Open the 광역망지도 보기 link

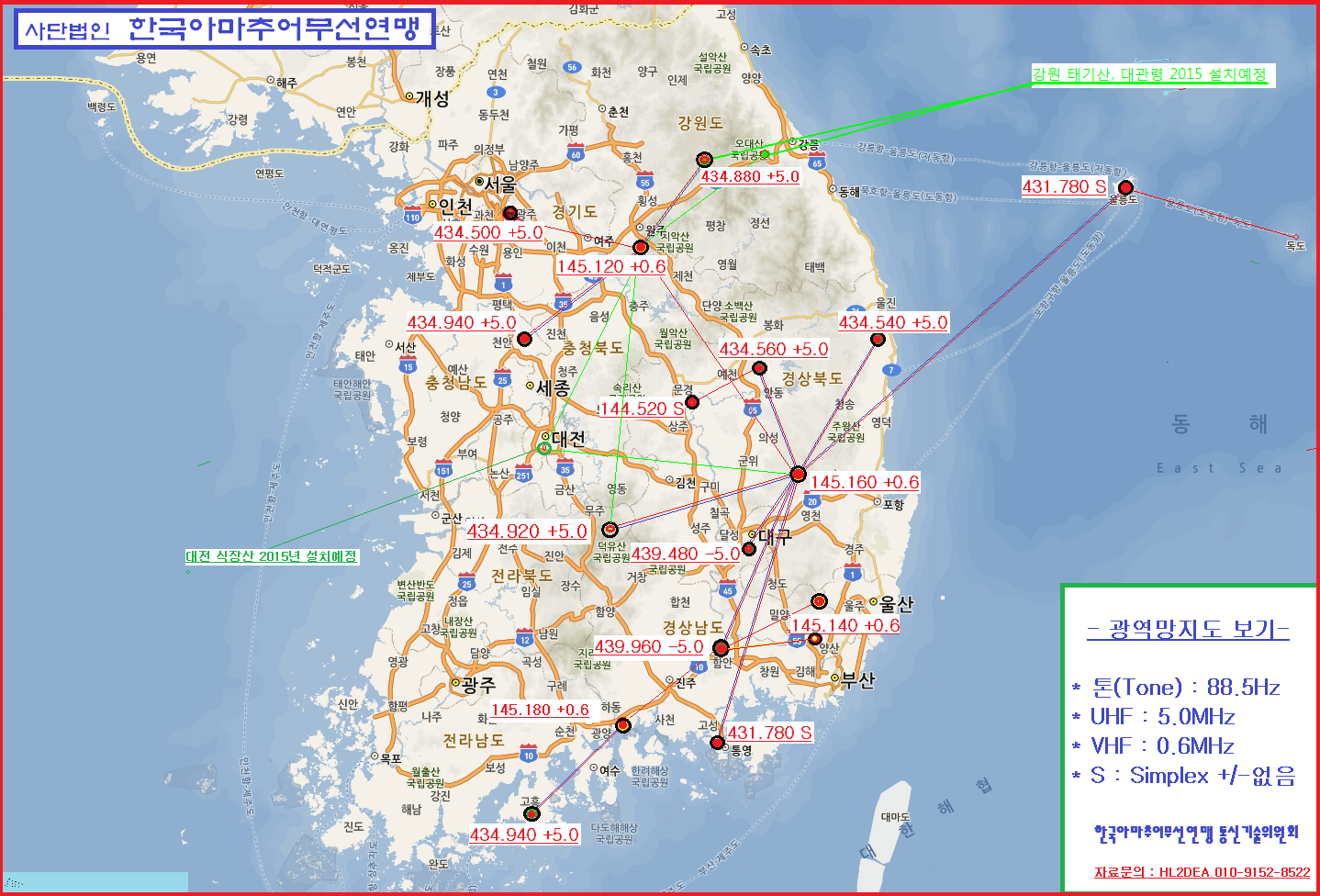1188,630
